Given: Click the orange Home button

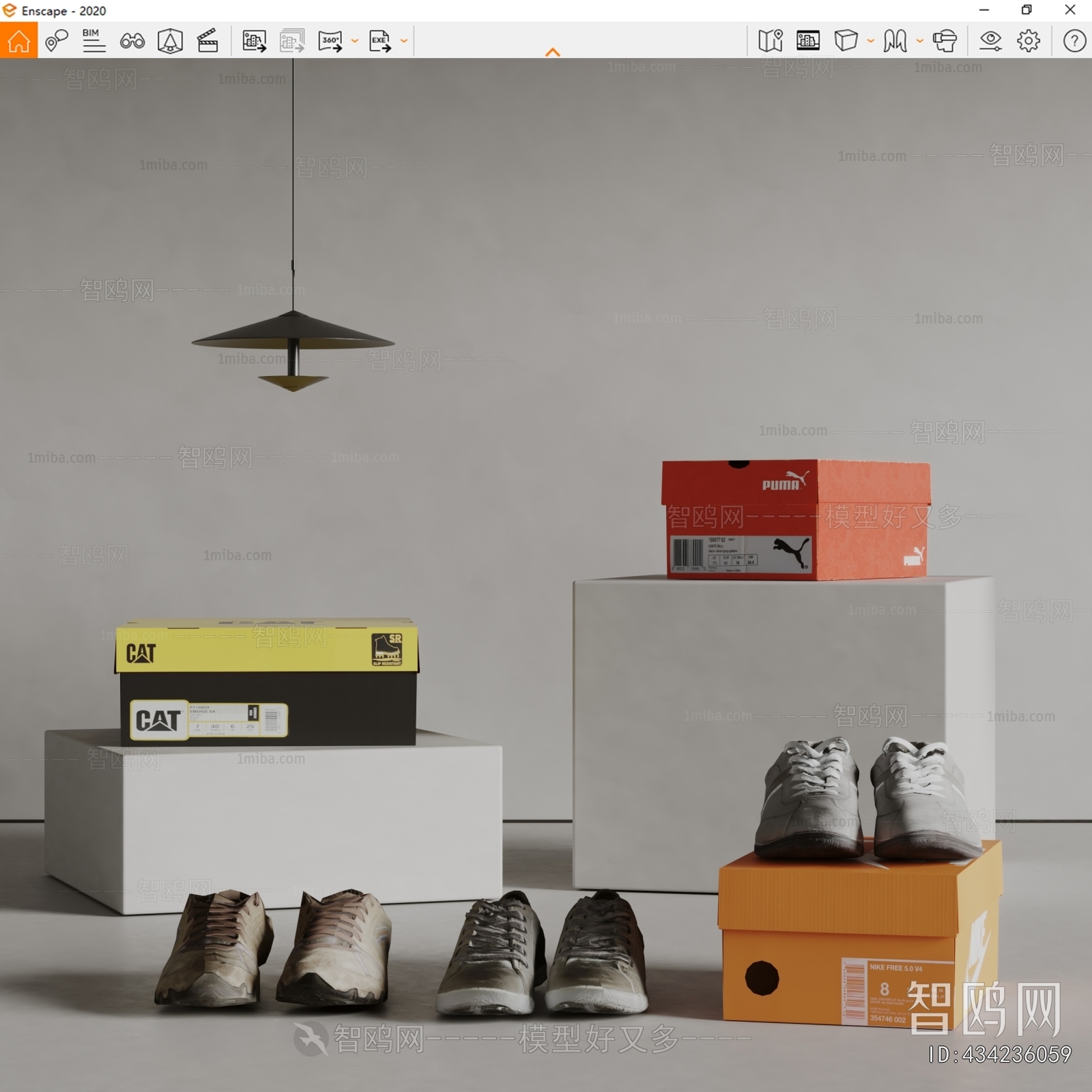Looking at the screenshot, I should click(x=18, y=40).
